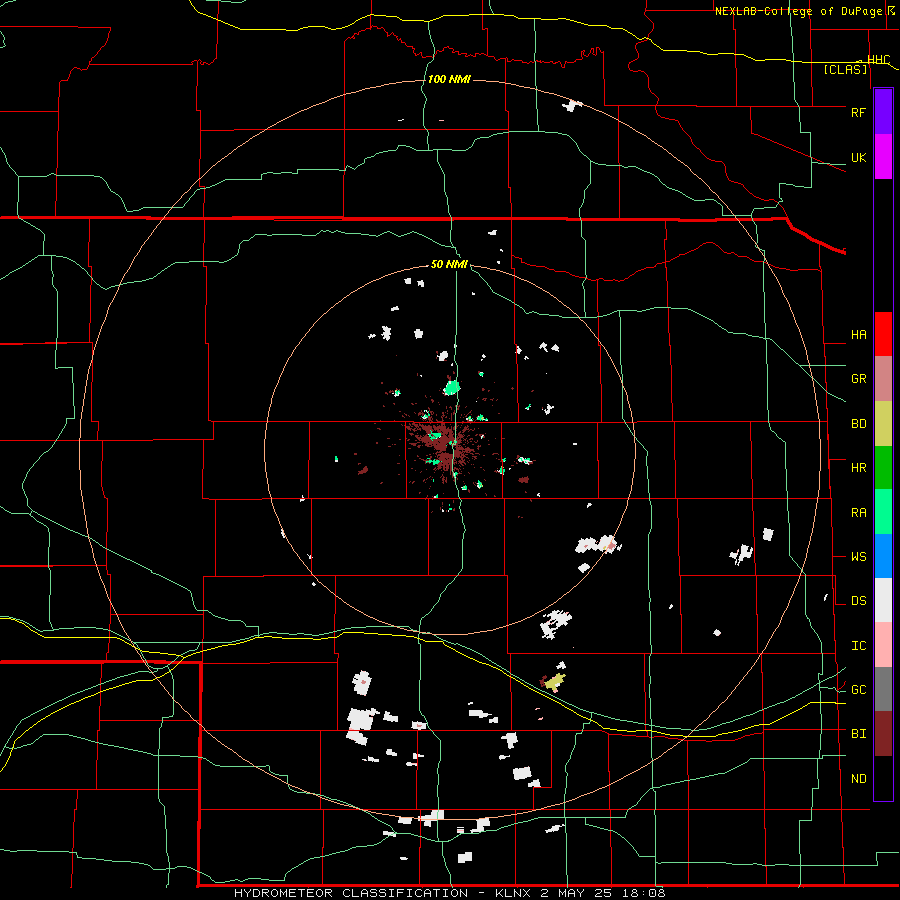Viewport: 900px width, 900px height.
Task: Click the mint RA legend swatch
Action: tap(883, 512)
